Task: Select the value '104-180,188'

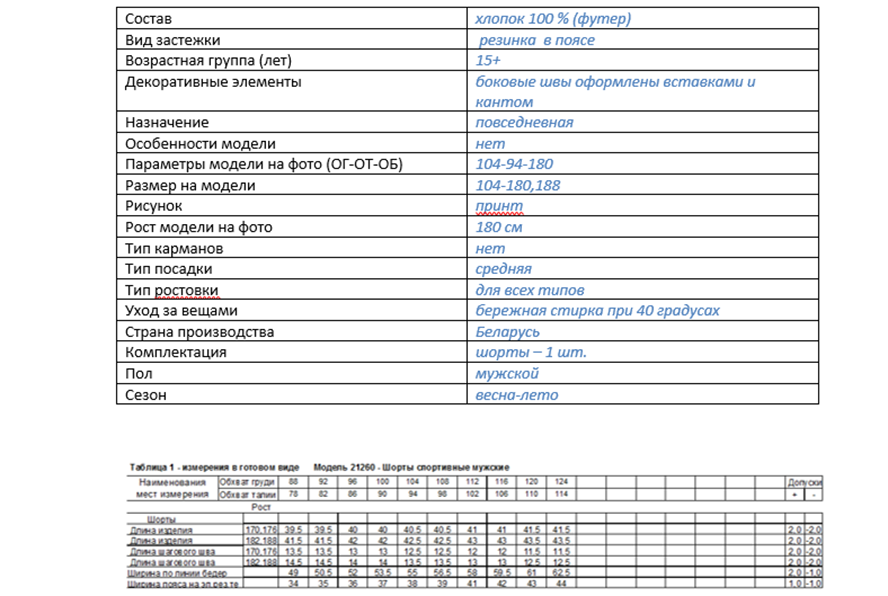Action: point(518,185)
